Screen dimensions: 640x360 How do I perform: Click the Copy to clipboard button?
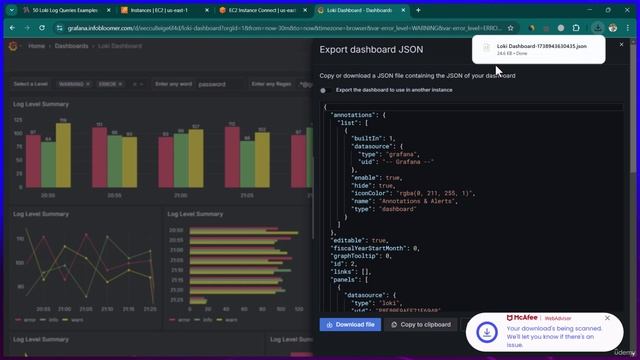(421, 324)
